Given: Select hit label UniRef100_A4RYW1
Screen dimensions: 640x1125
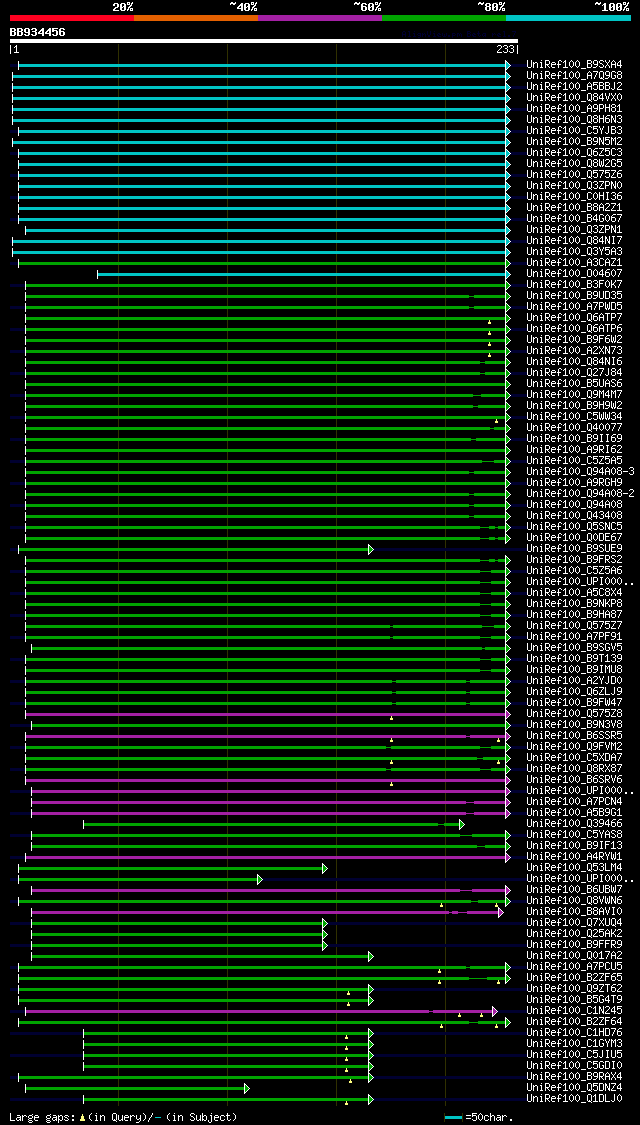Looking at the screenshot, I should click(574, 857).
